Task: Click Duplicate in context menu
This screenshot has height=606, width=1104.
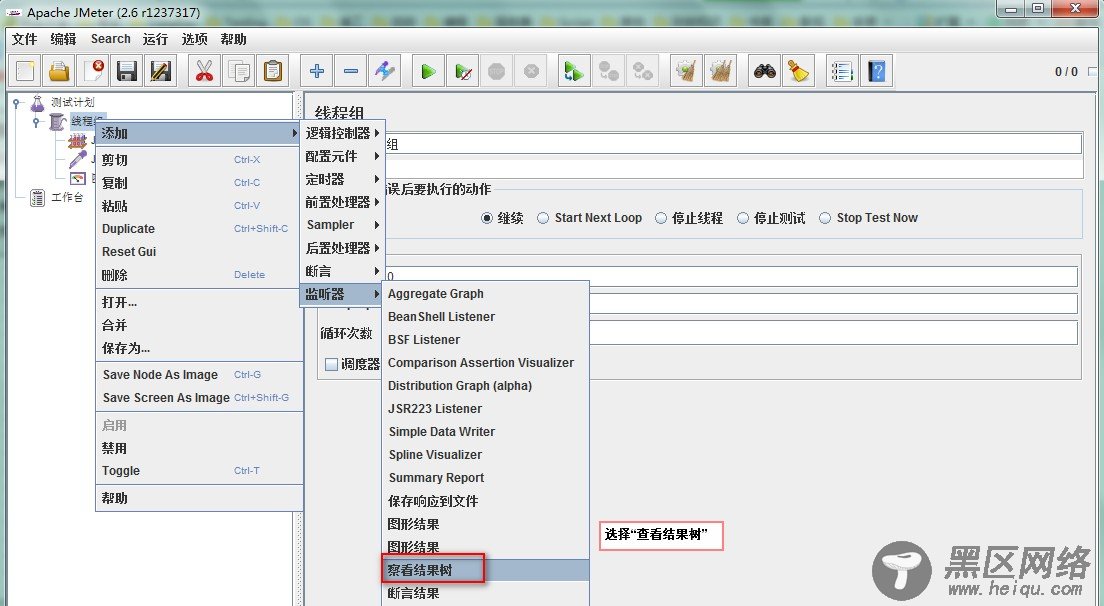Action: tap(199, 229)
